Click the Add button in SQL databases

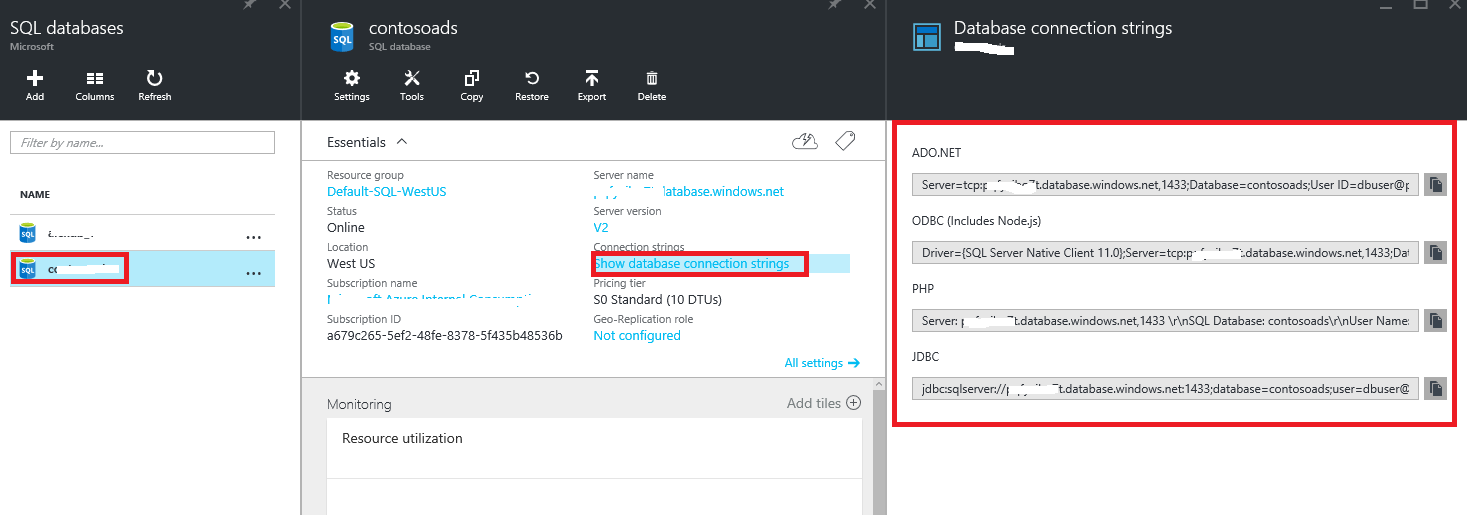[35, 85]
